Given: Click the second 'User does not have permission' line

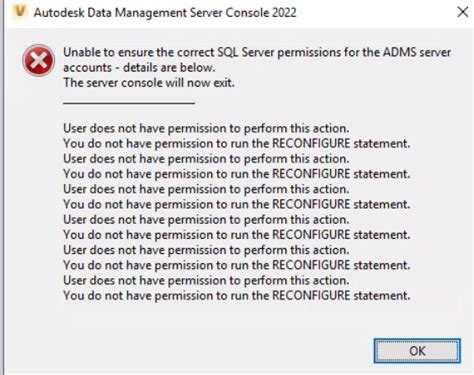Looking at the screenshot, I should pos(206,159).
